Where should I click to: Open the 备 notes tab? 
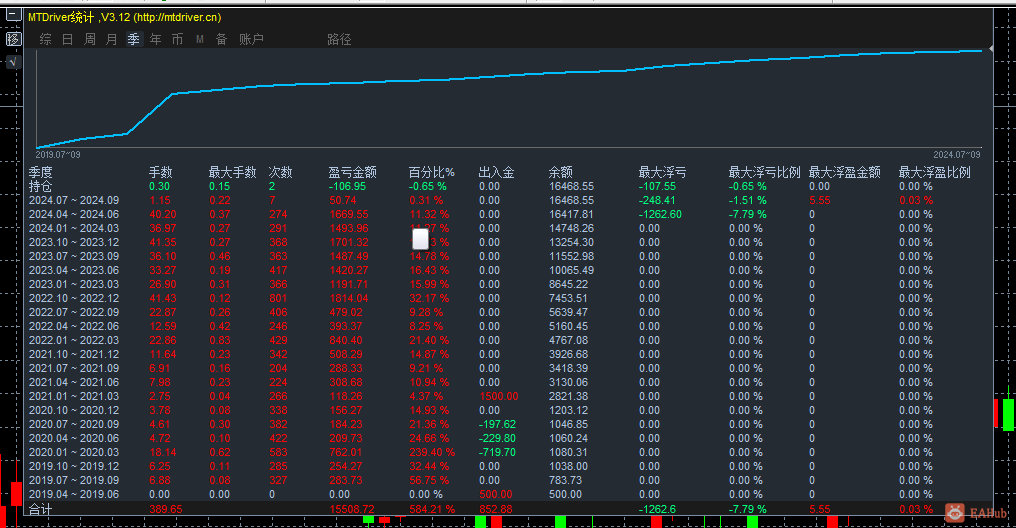pyautogui.click(x=222, y=40)
